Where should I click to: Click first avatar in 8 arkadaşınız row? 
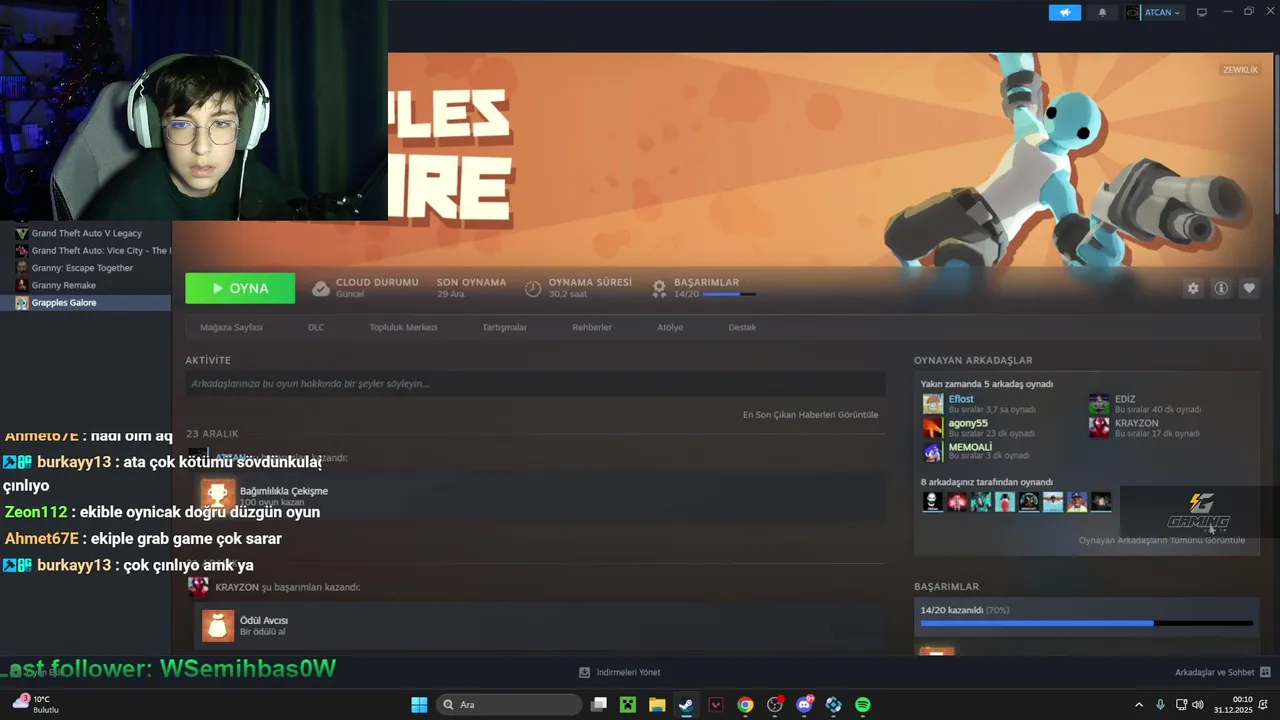(933, 502)
